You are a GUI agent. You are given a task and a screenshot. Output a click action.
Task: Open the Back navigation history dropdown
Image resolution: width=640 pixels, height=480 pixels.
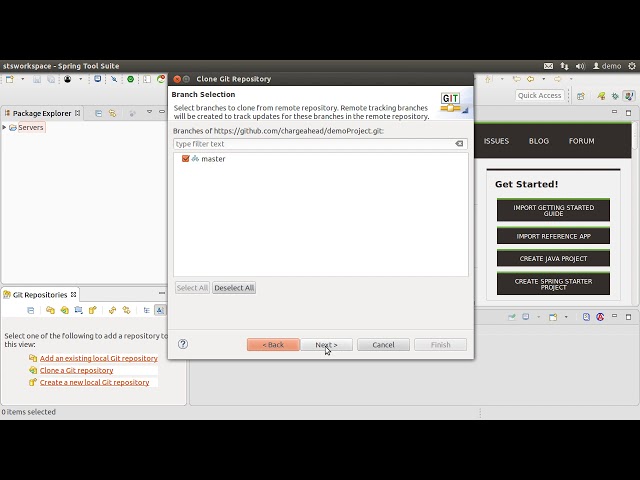(543, 79)
